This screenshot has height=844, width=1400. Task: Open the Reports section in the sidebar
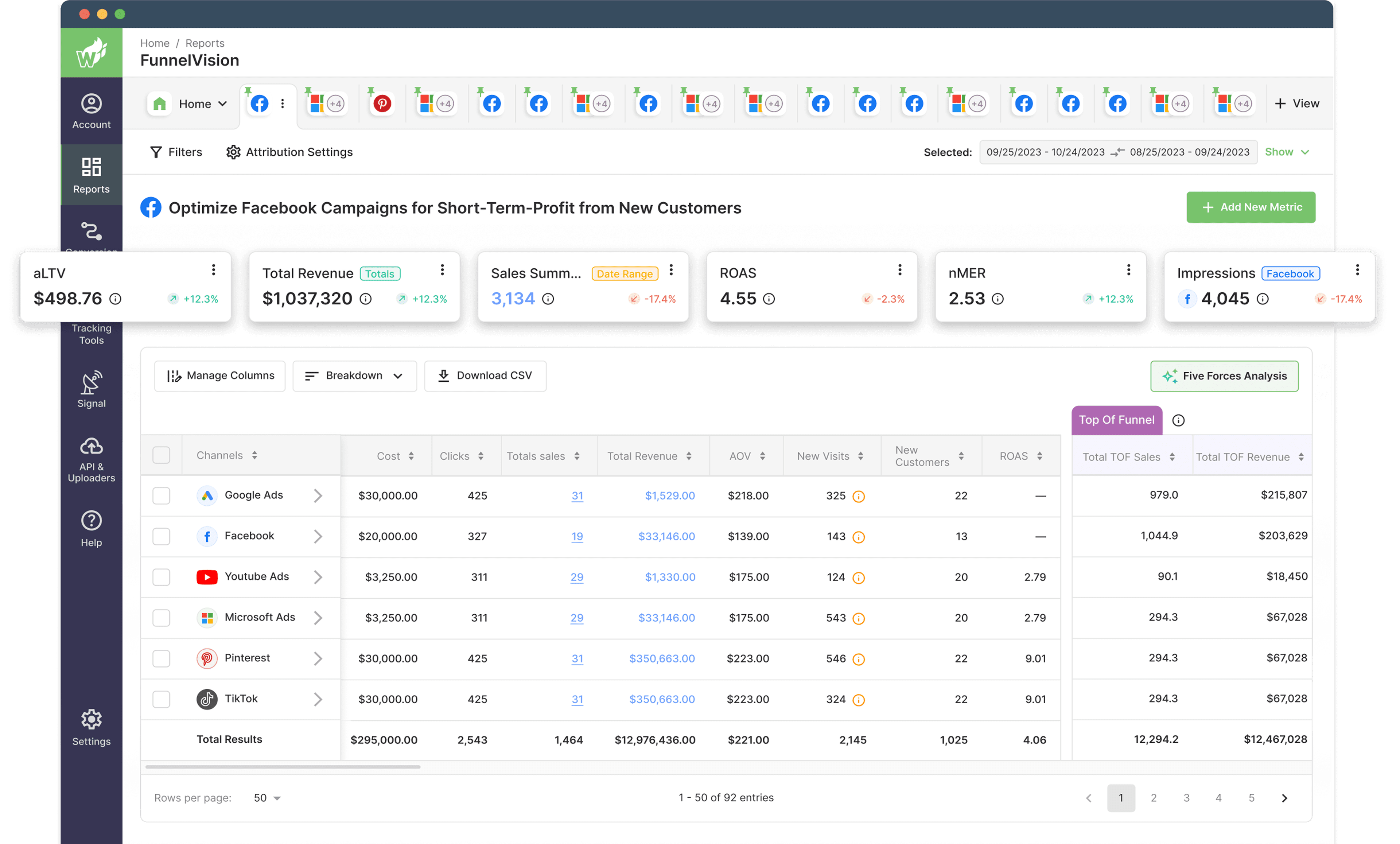tap(91, 175)
